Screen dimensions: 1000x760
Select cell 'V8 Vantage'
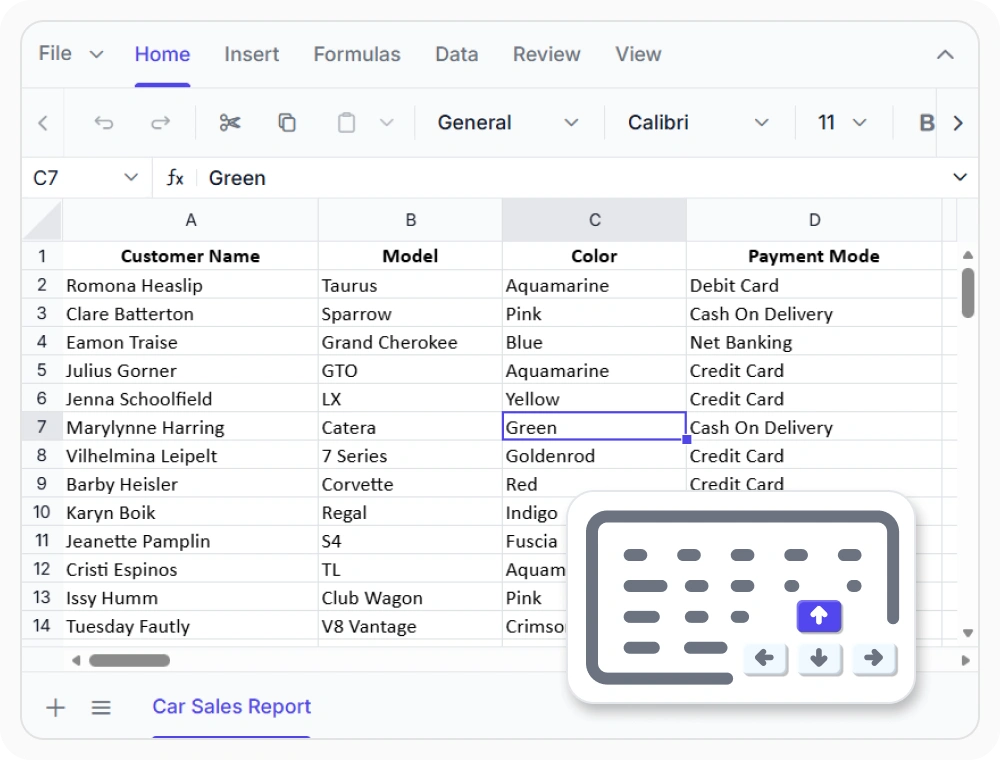click(x=410, y=626)
